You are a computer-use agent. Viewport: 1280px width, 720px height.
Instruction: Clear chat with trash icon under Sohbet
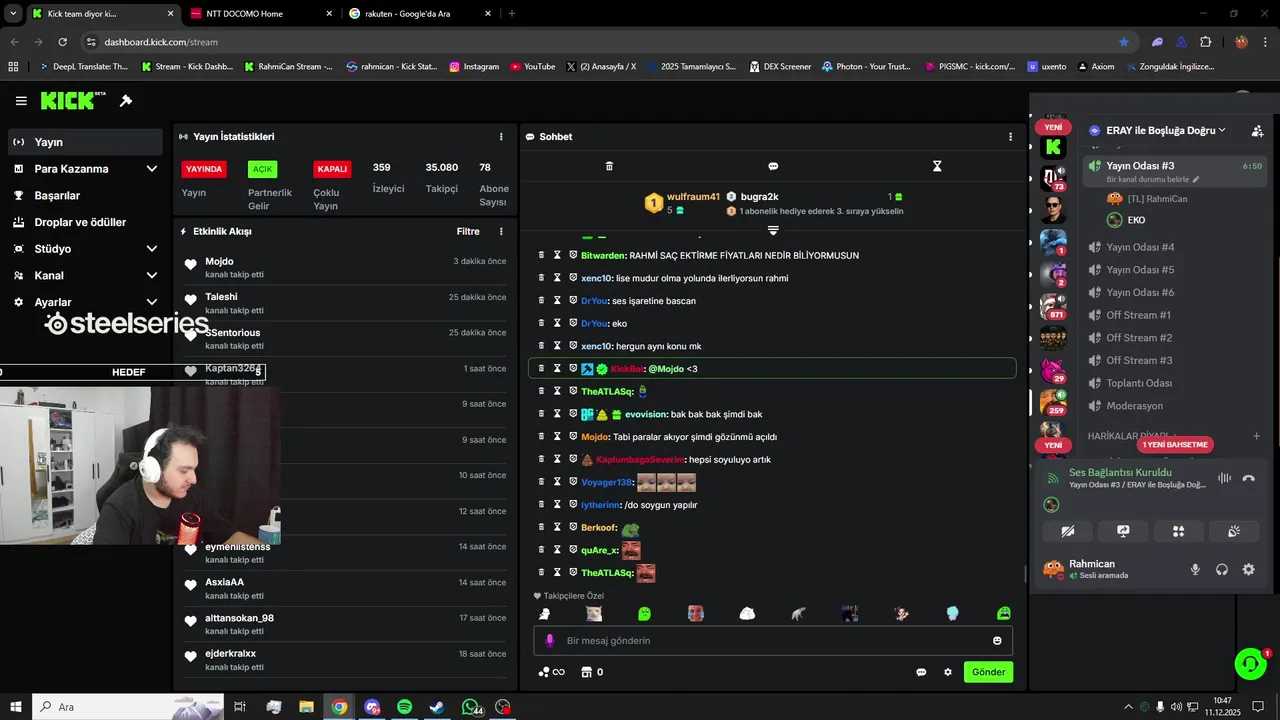(x=609, y=166)
